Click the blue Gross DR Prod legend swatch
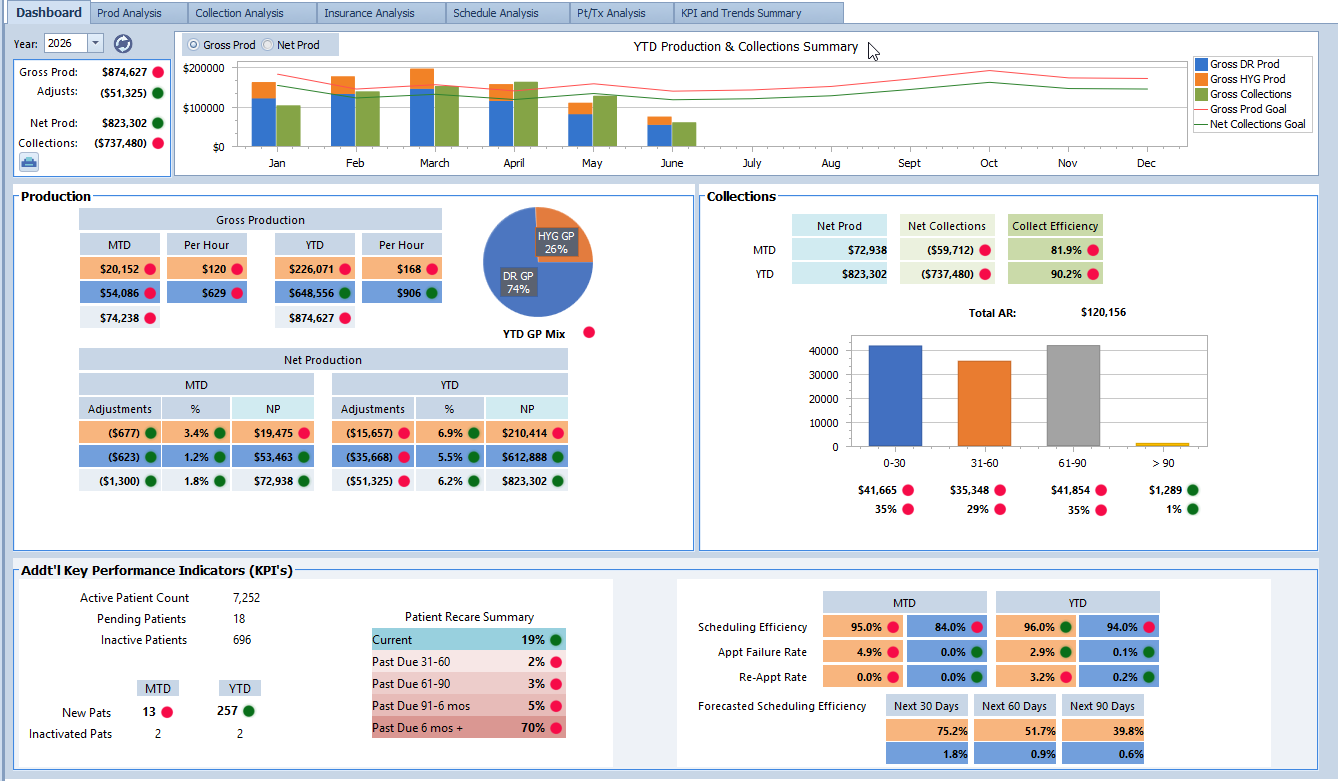This screenshot has height=781, width=1338. coord(1201,64)
